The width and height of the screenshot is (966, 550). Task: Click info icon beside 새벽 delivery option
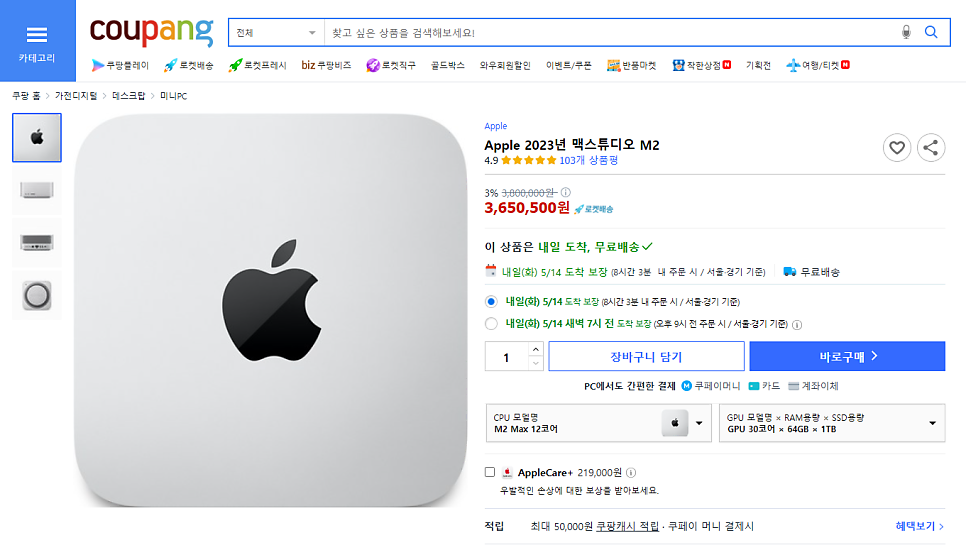pos(797,325)
